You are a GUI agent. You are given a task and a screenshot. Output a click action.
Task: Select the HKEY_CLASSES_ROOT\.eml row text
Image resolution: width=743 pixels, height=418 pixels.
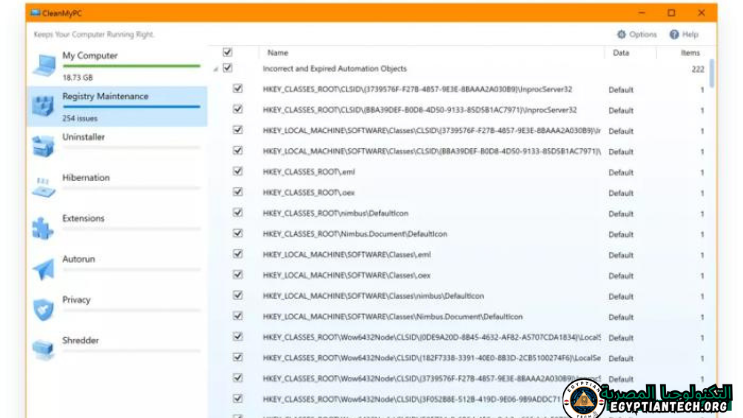pos(309,172)
